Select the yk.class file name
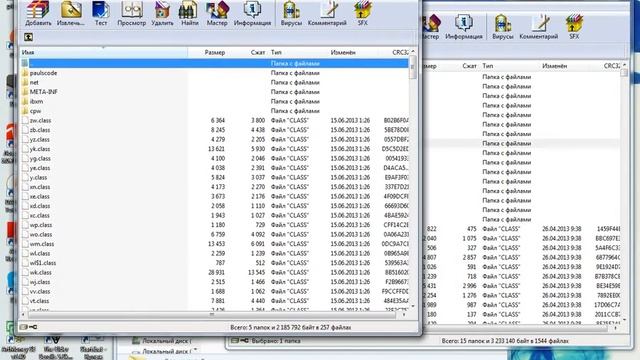 pos(40,149)
